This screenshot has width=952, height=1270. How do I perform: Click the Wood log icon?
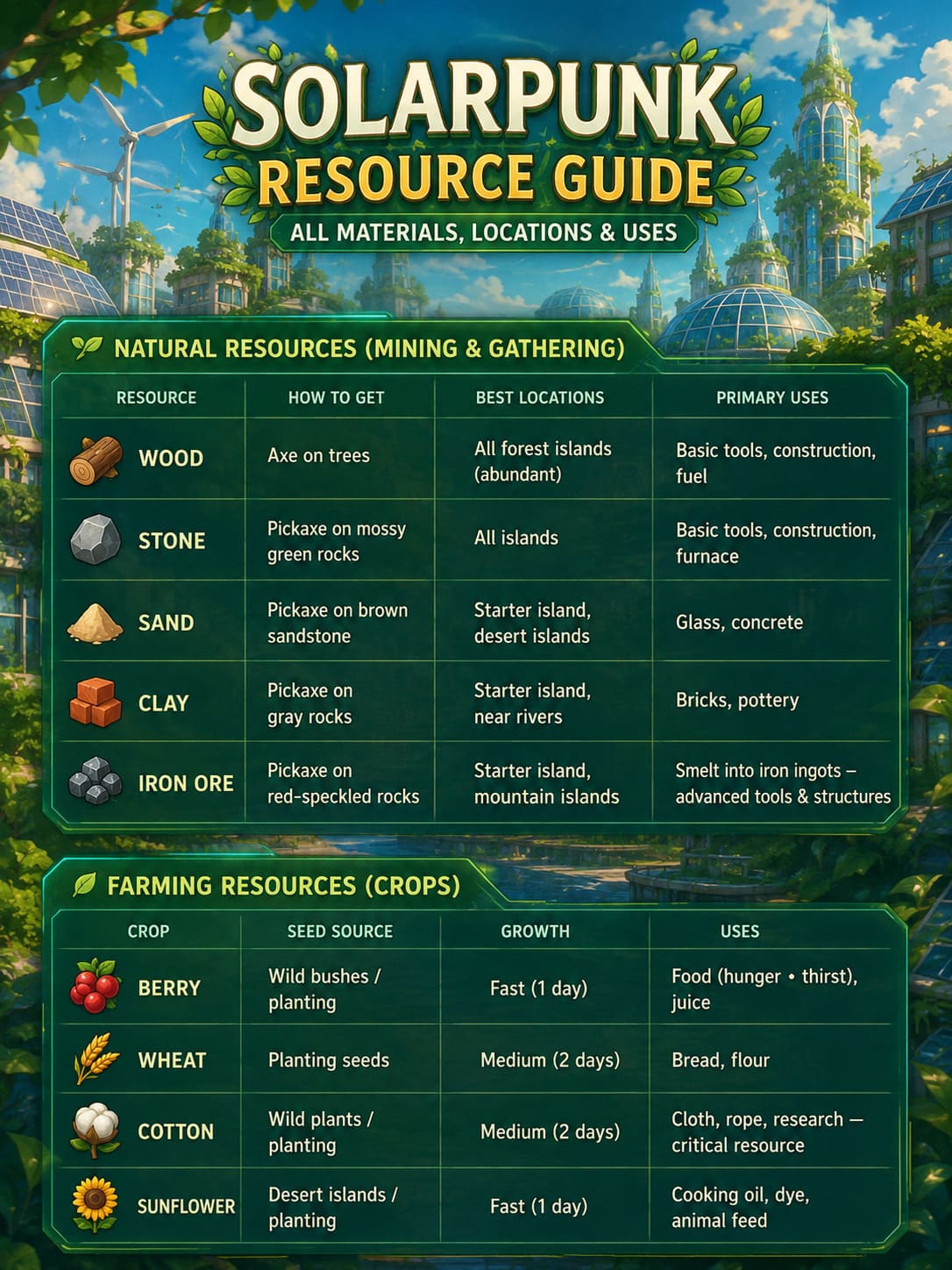(x=95, y=460)
